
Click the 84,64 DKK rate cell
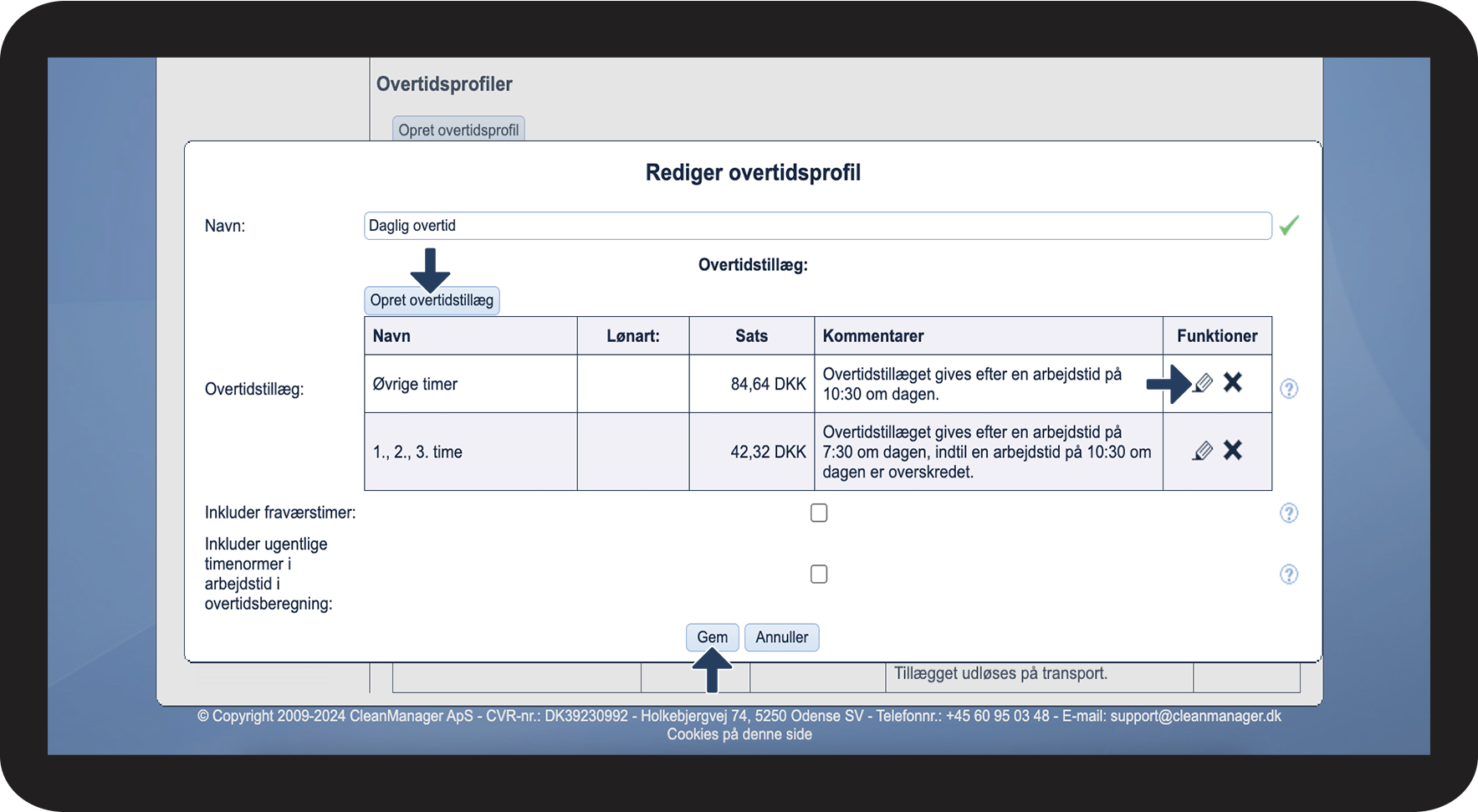[x=767, y=384]
